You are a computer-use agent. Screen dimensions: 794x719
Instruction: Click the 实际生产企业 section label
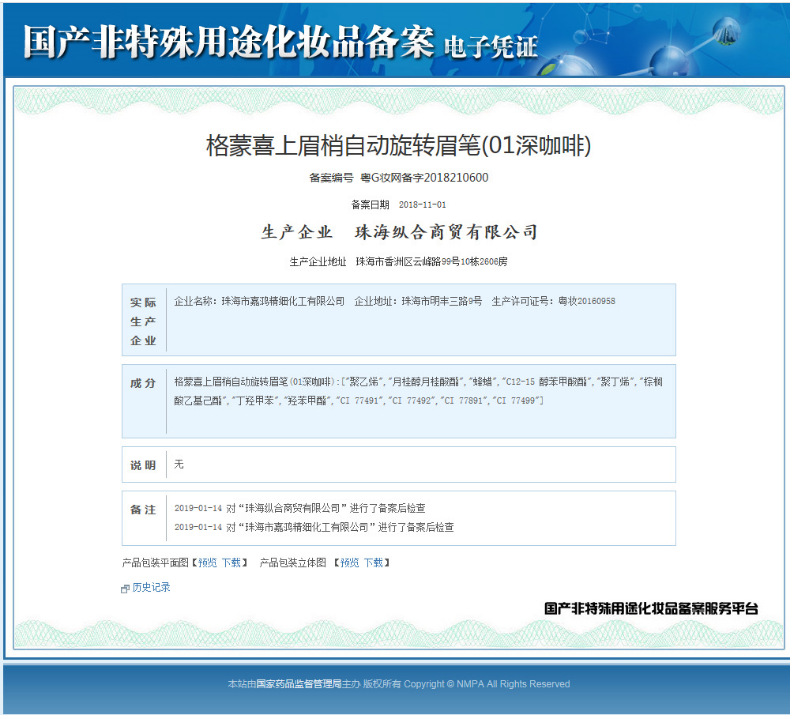(x=143, y=321)
